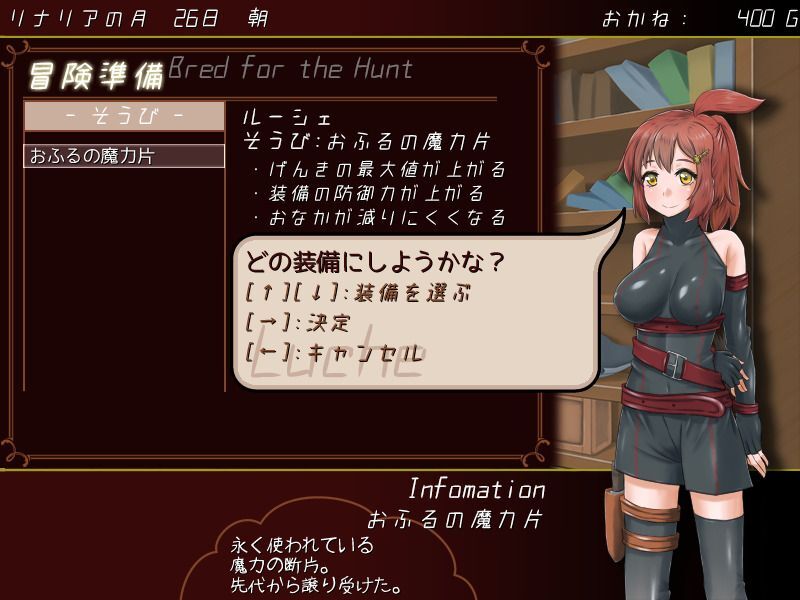Click the おかね 400 G money counter

[x=701, y=19]
